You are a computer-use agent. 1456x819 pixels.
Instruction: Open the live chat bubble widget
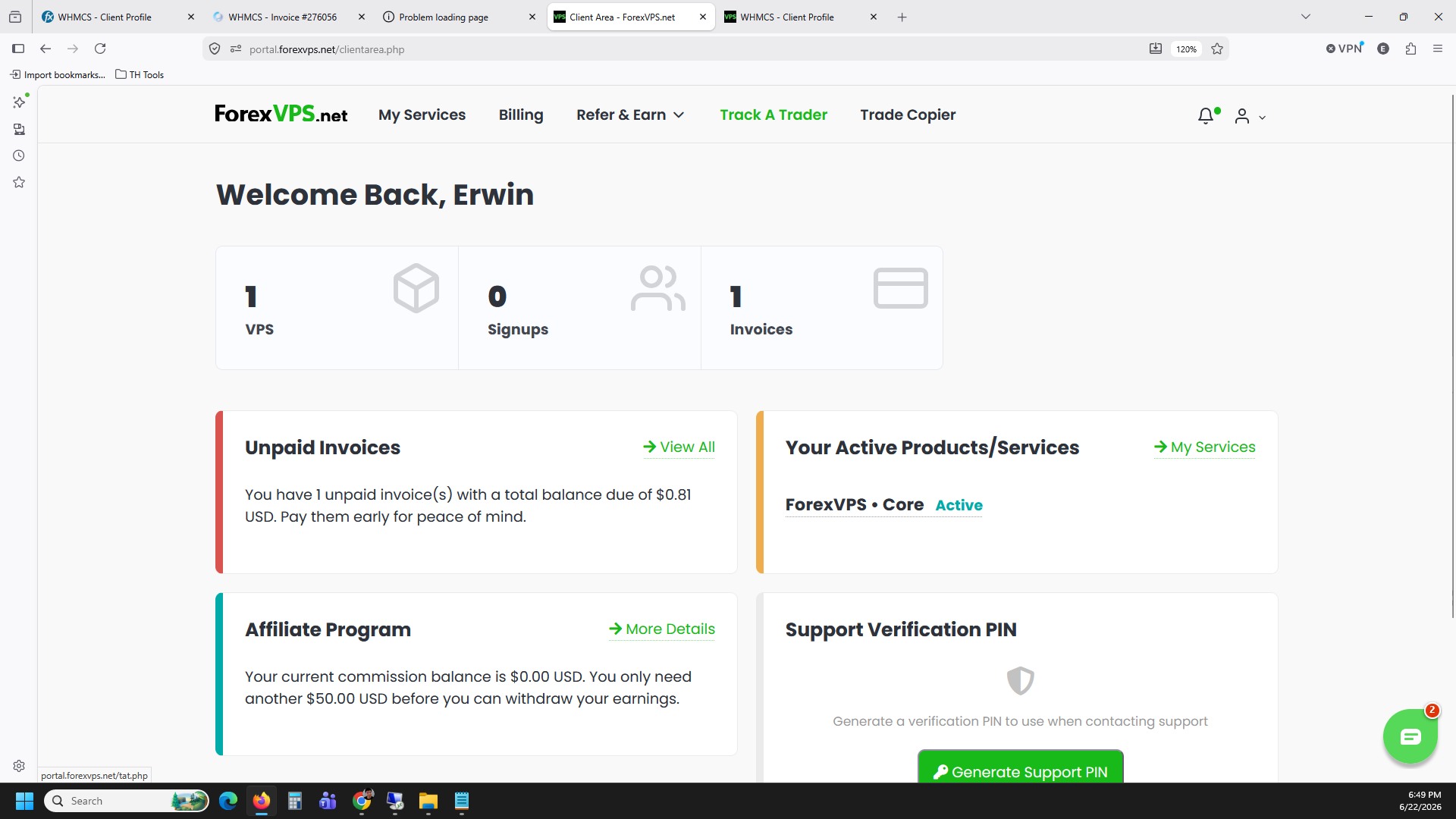tap(1410, 736)
